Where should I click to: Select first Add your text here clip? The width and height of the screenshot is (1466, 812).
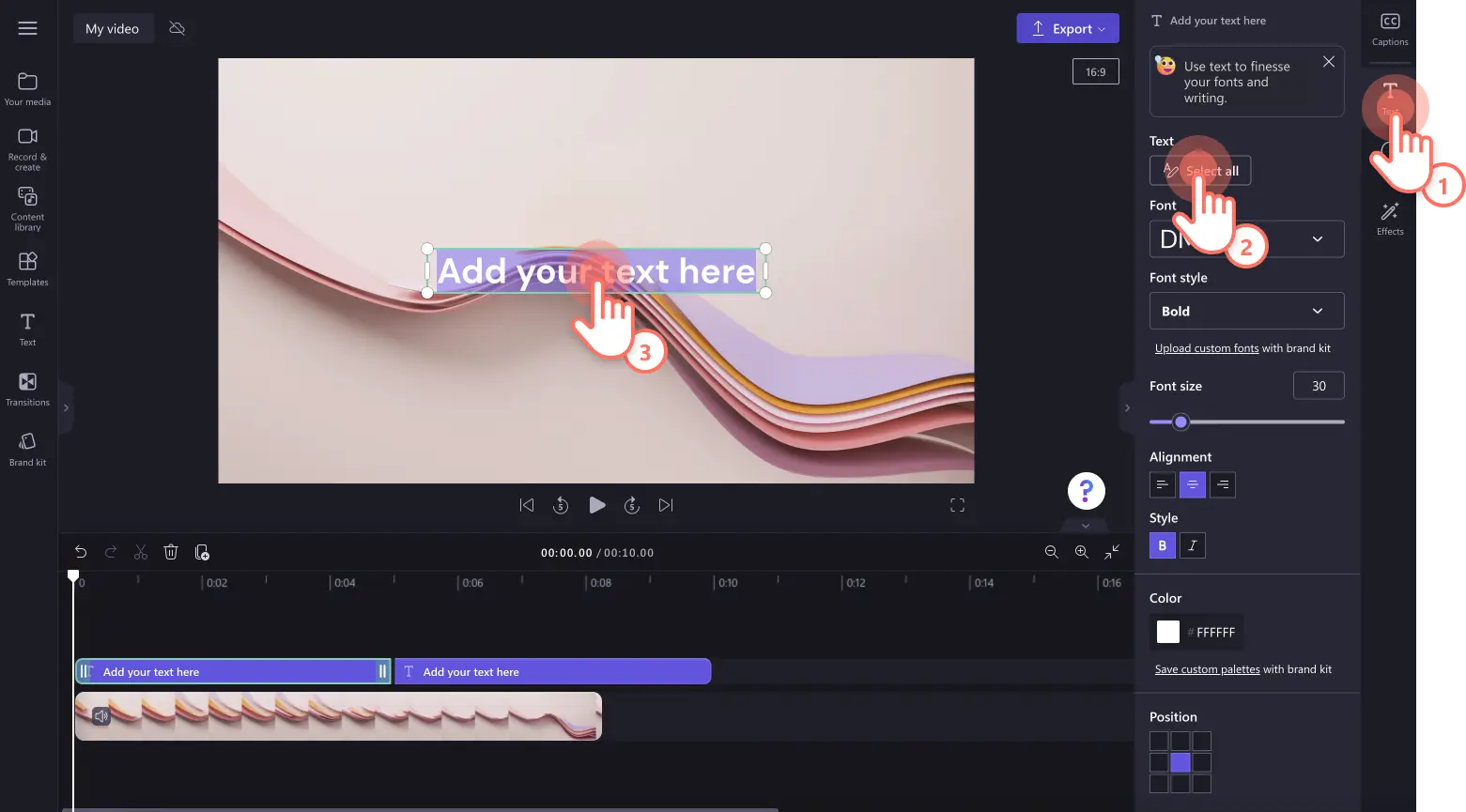tap(233, 671)
